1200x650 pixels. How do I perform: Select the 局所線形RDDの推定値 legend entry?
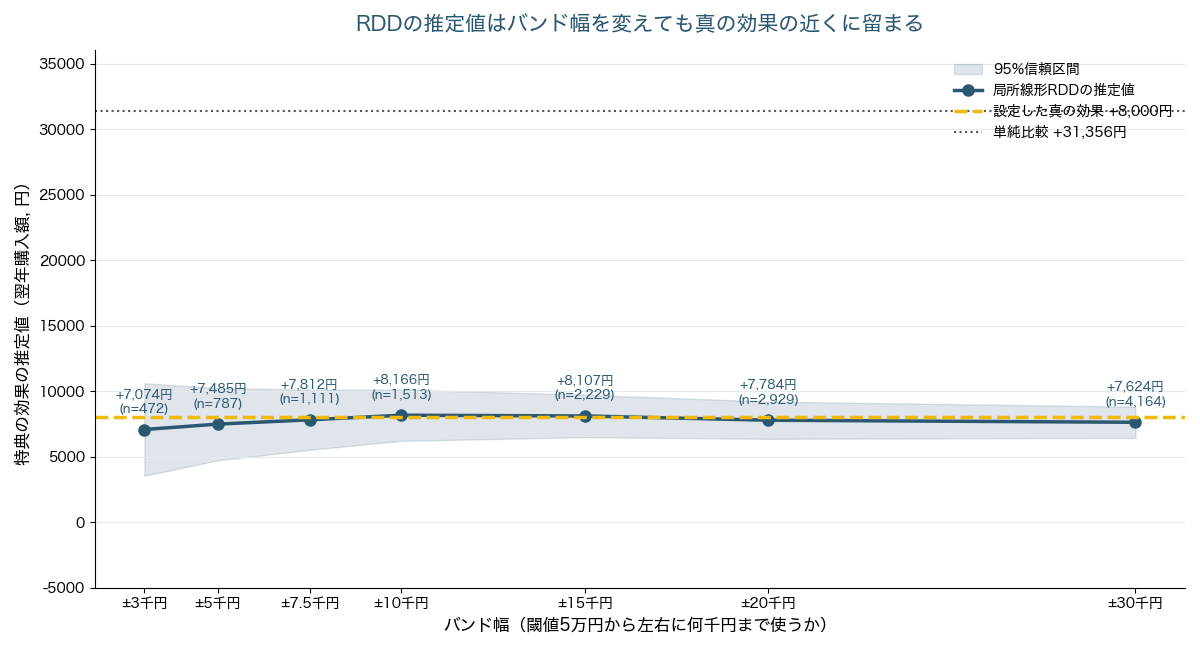[1043, 90]
